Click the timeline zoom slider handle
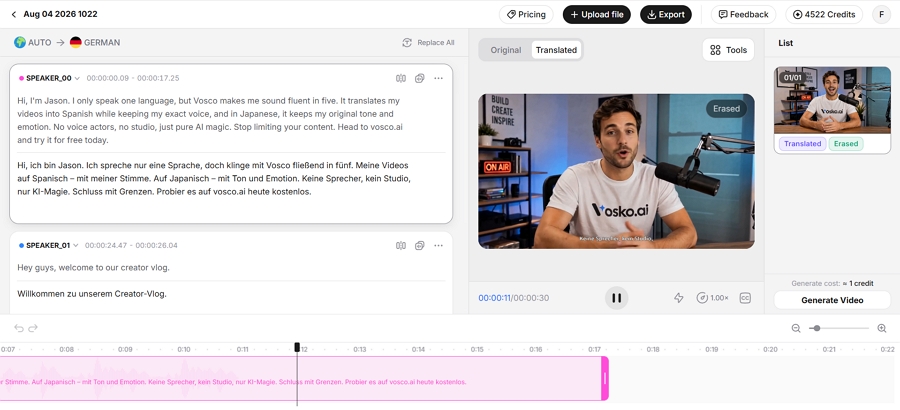This screenshot has width=900, height=410. point(817,328)
